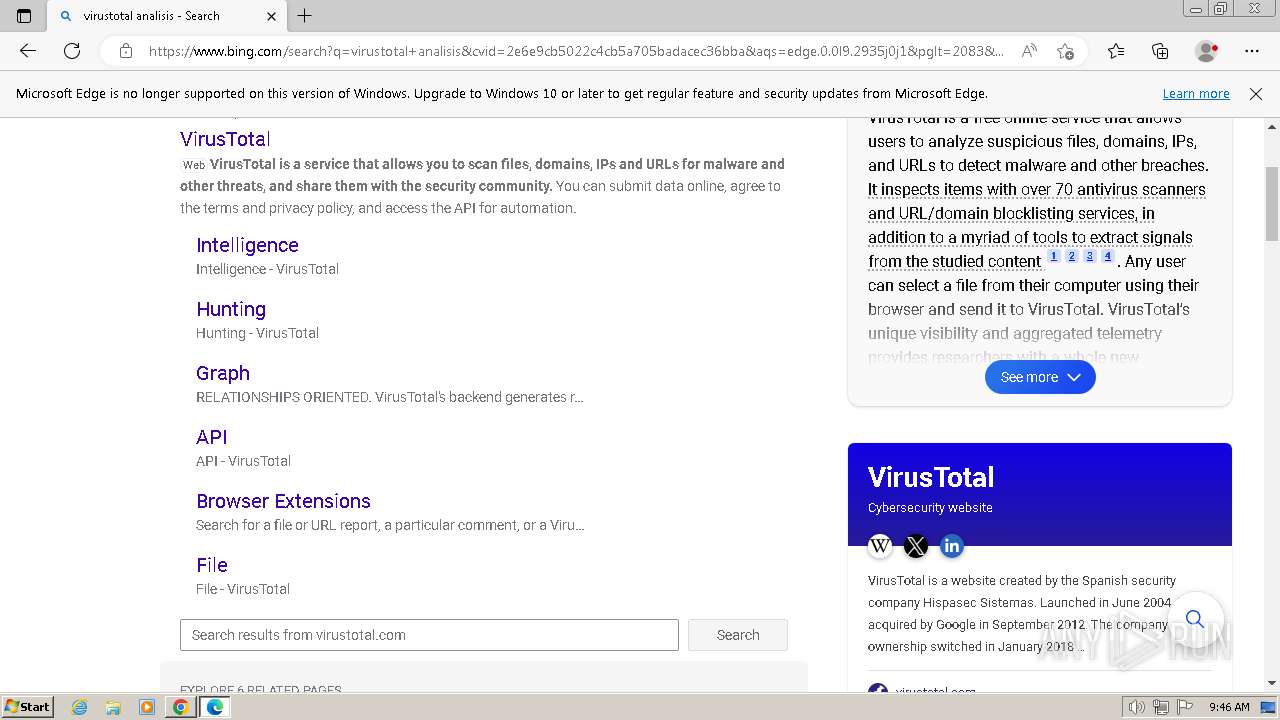Open the Favorites list icon
This screenshot has height=720, width=1280.
(1116, 51)
